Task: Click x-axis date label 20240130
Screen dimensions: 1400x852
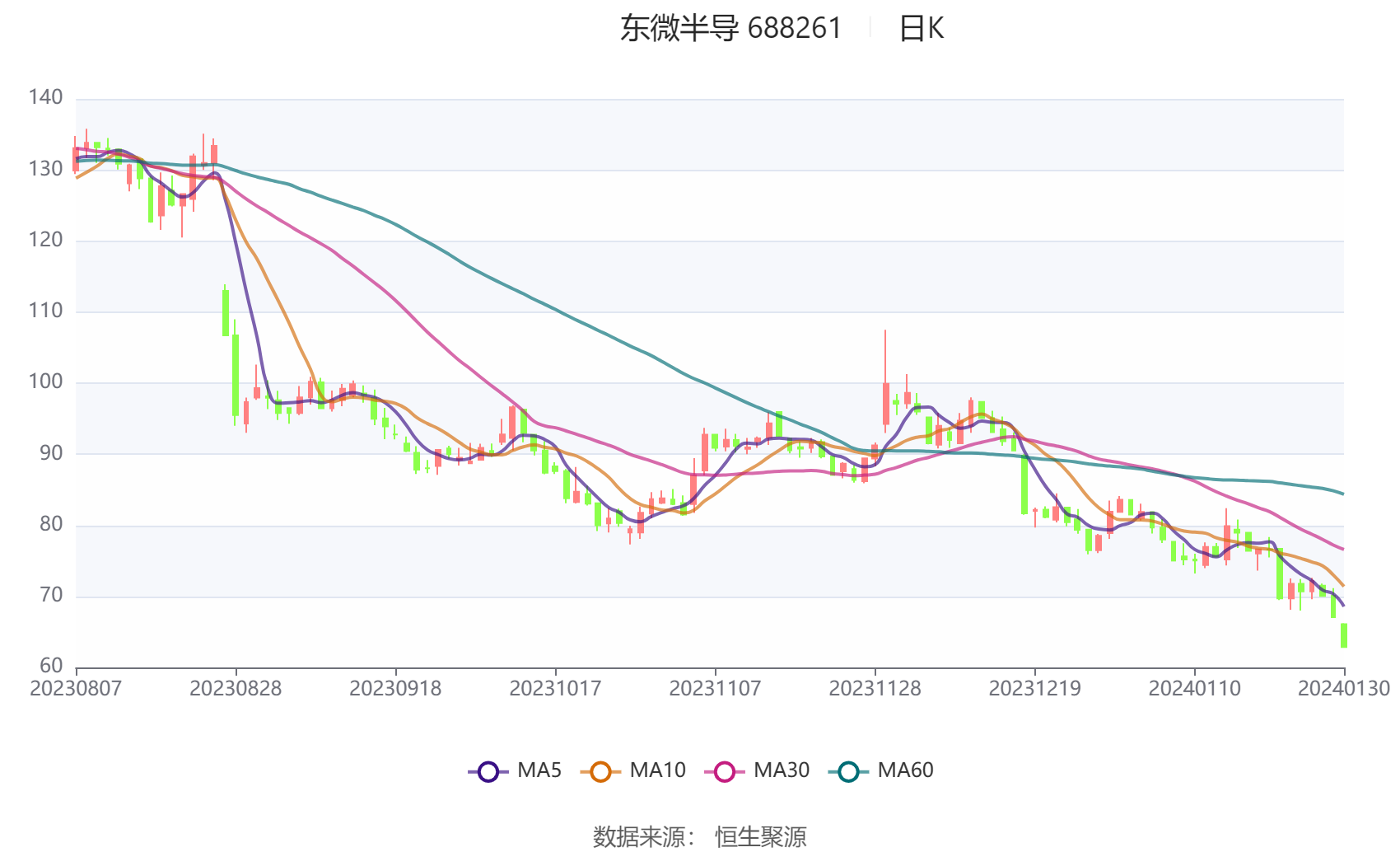Action: (x=1344, y=689)
